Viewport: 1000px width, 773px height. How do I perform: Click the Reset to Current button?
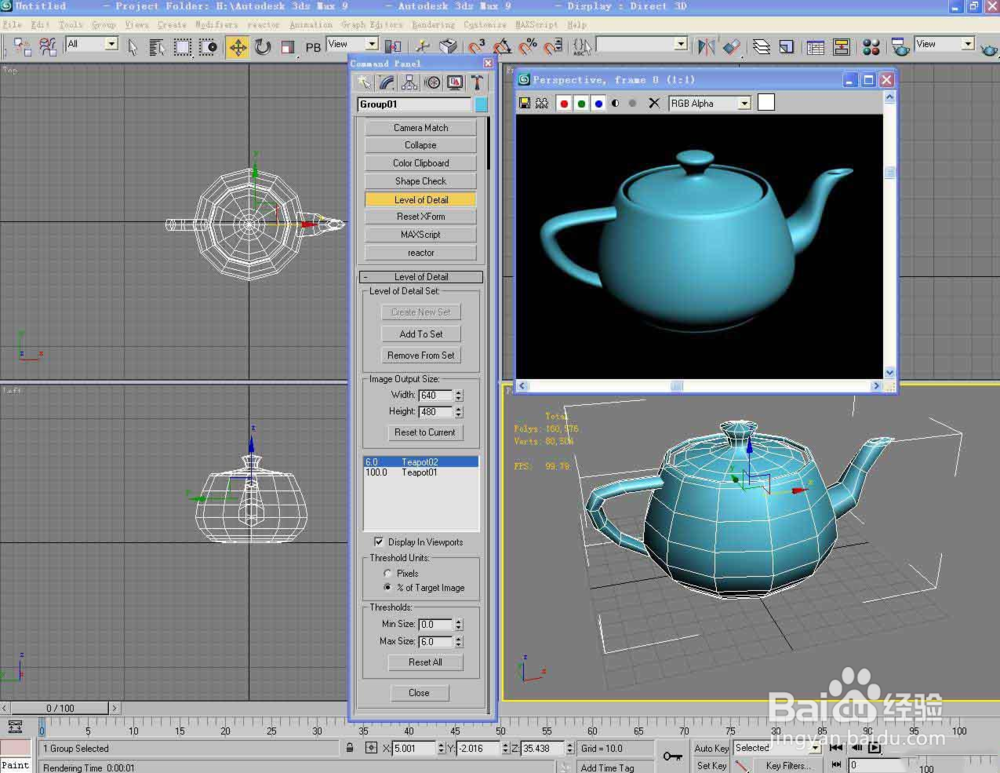click(425, 432)
